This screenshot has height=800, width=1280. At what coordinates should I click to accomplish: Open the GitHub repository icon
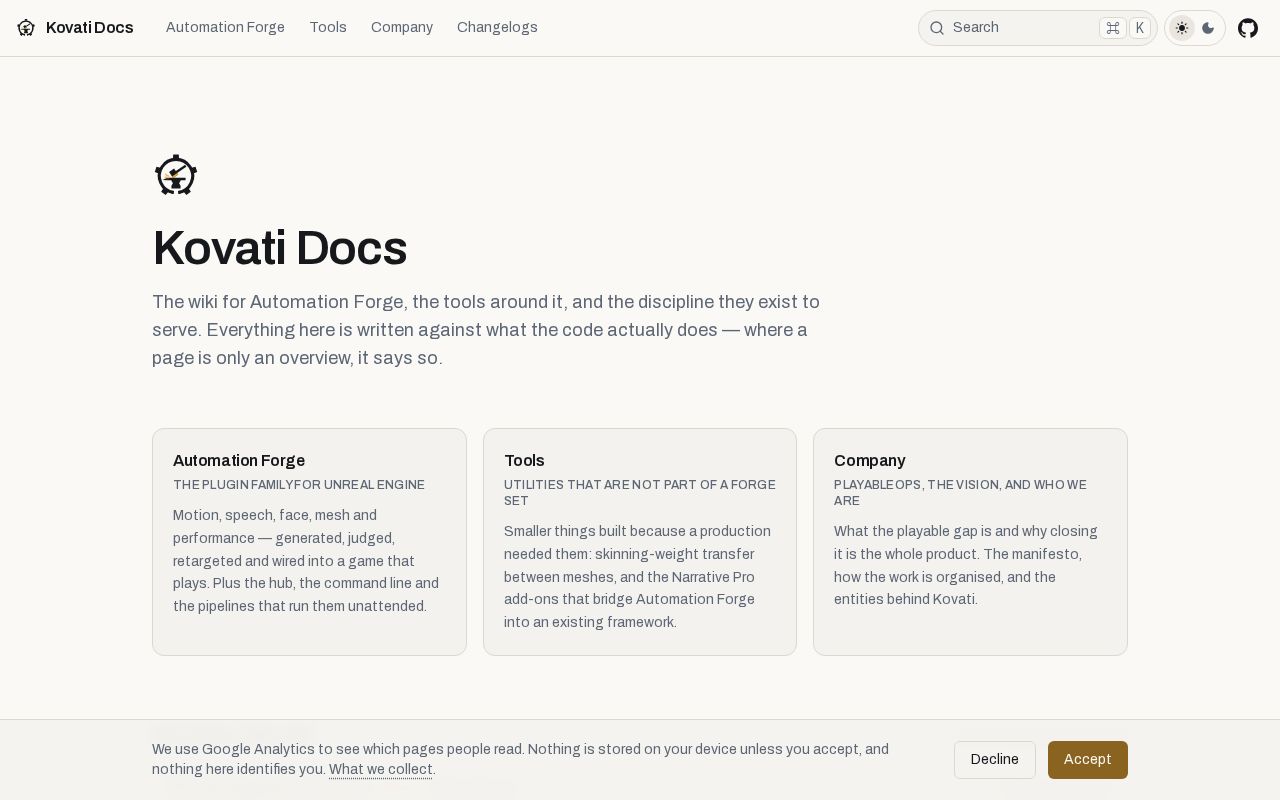click(1248, 28)
